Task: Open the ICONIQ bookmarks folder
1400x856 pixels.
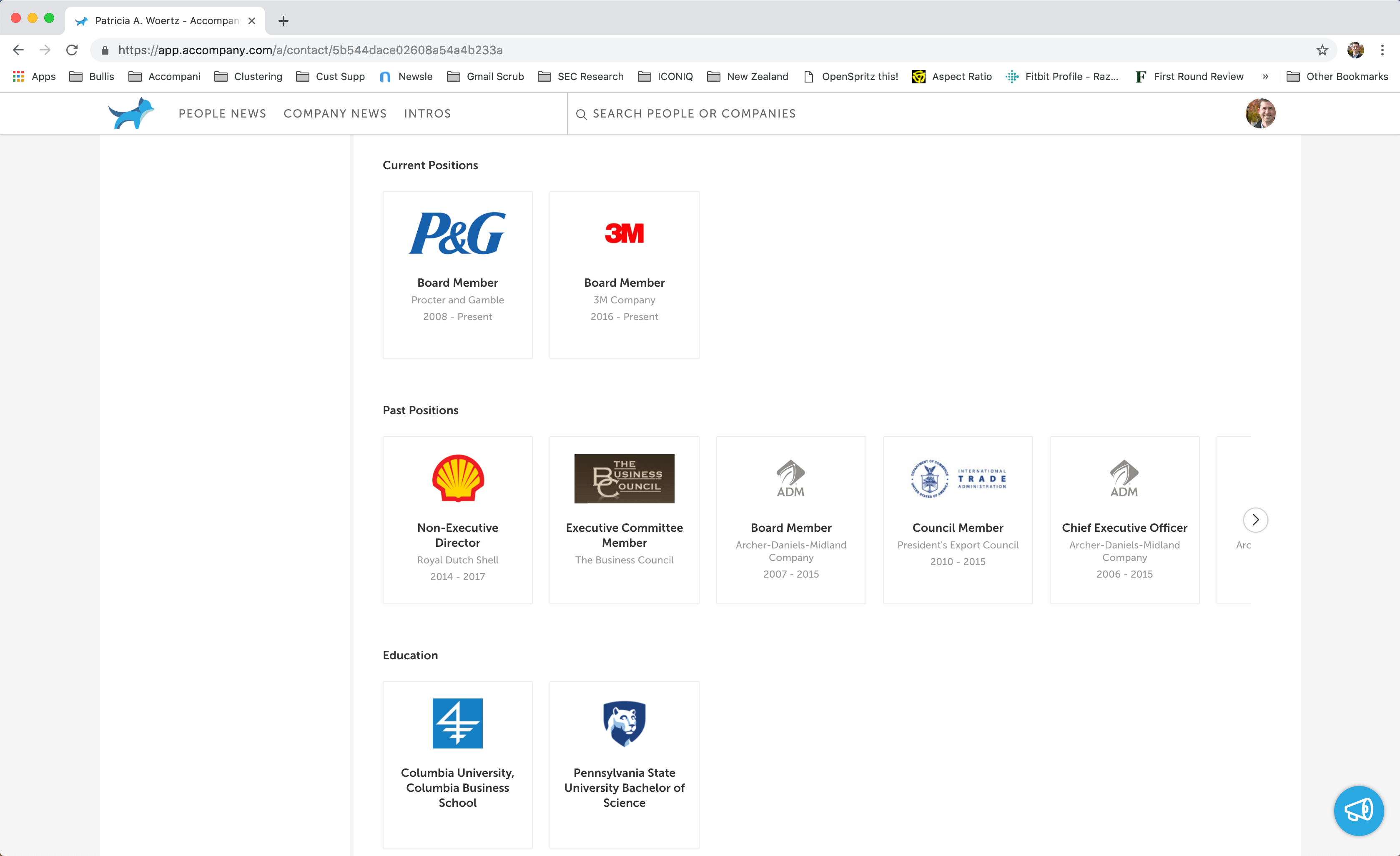Action: point(665,76)
